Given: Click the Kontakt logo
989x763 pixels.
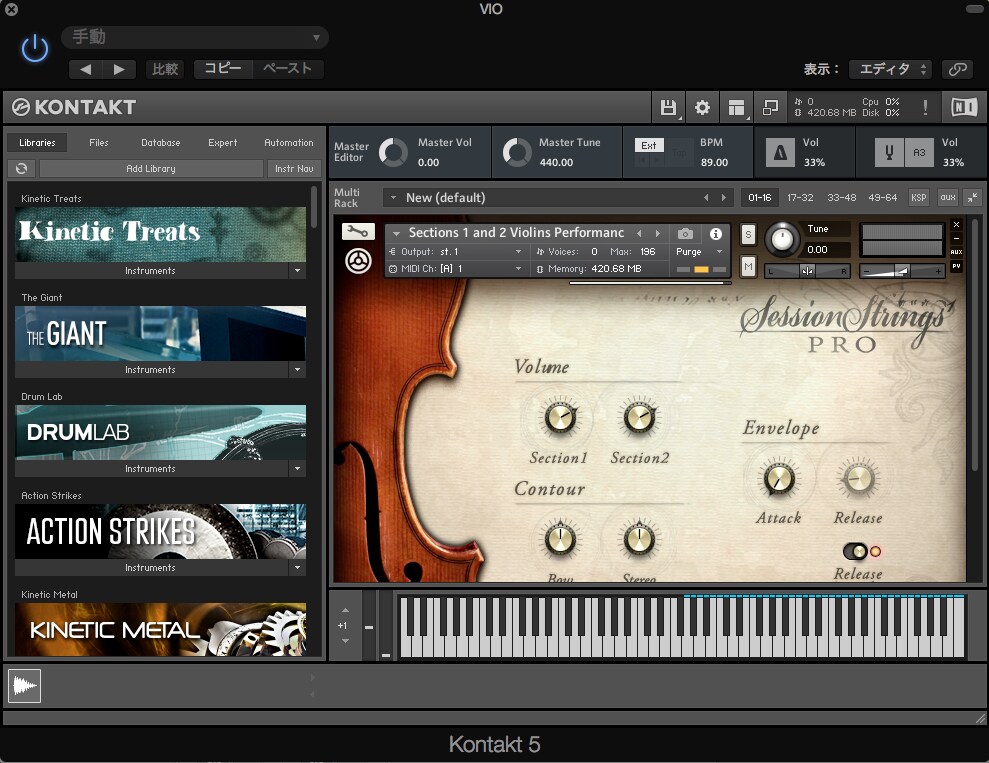Looking at the screenshot, I should point(74,107).
